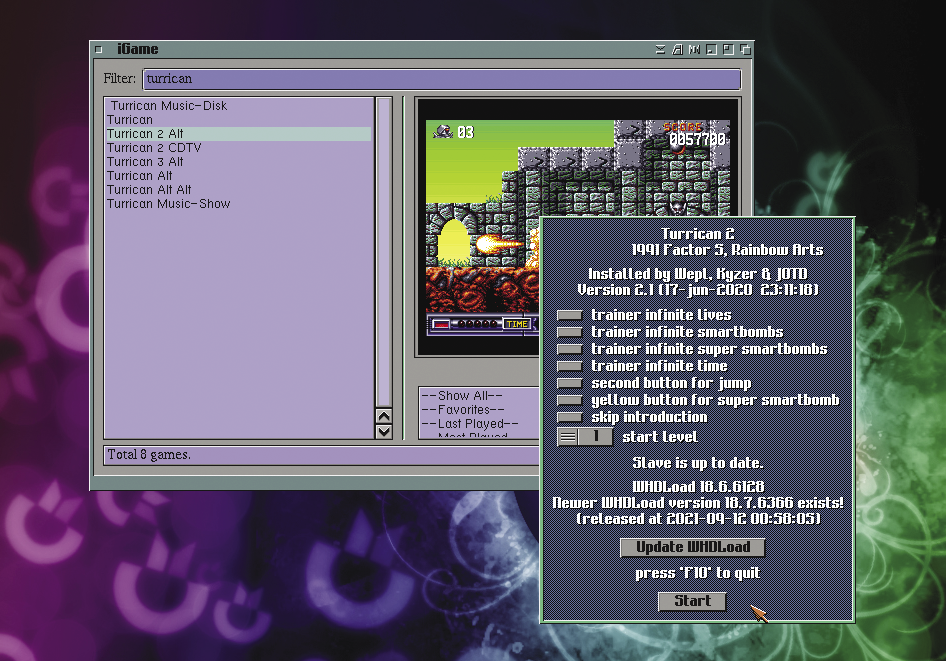Select Turrican Music-Show entry
Image resolution: width=946 pixels, height=661 pixels.
pos(168,203)
